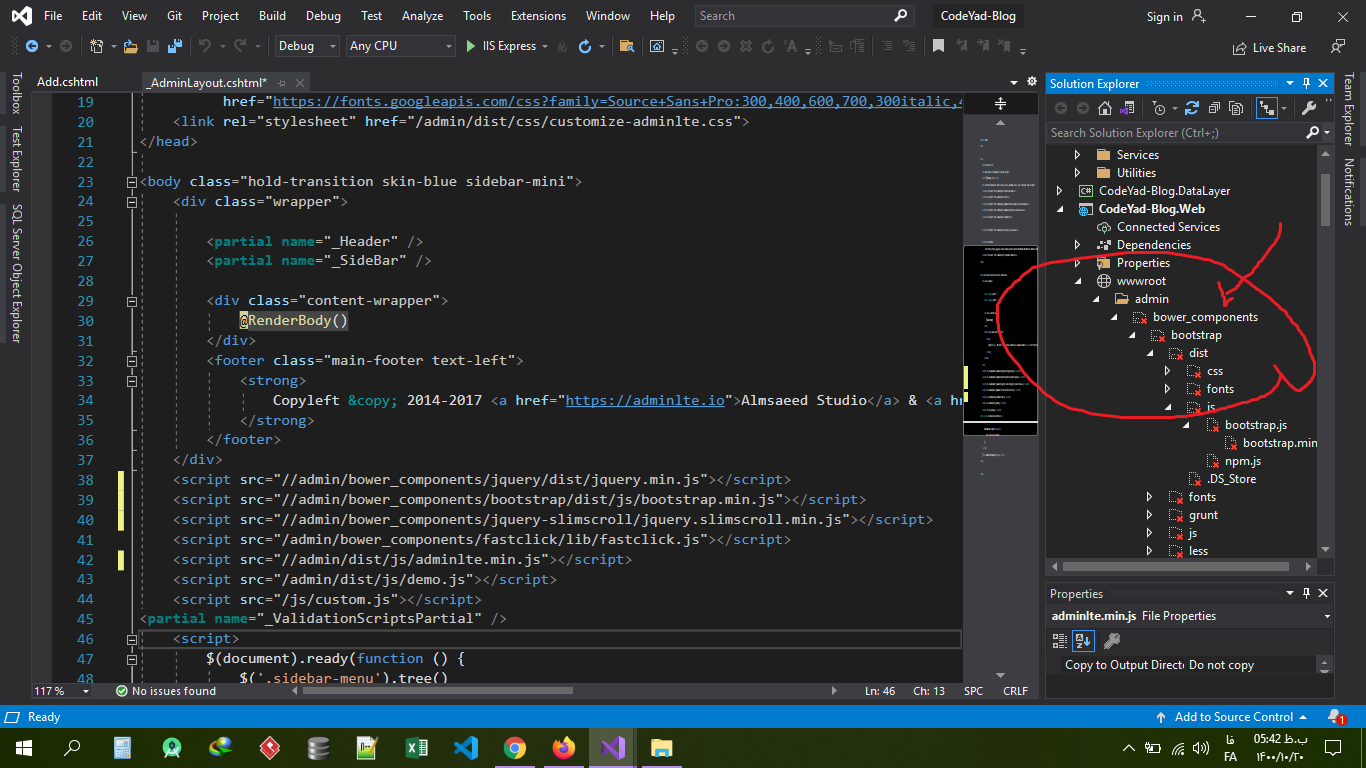Select the bootstrap.js file
The image size is (1366, 768).
(1255, 425)
